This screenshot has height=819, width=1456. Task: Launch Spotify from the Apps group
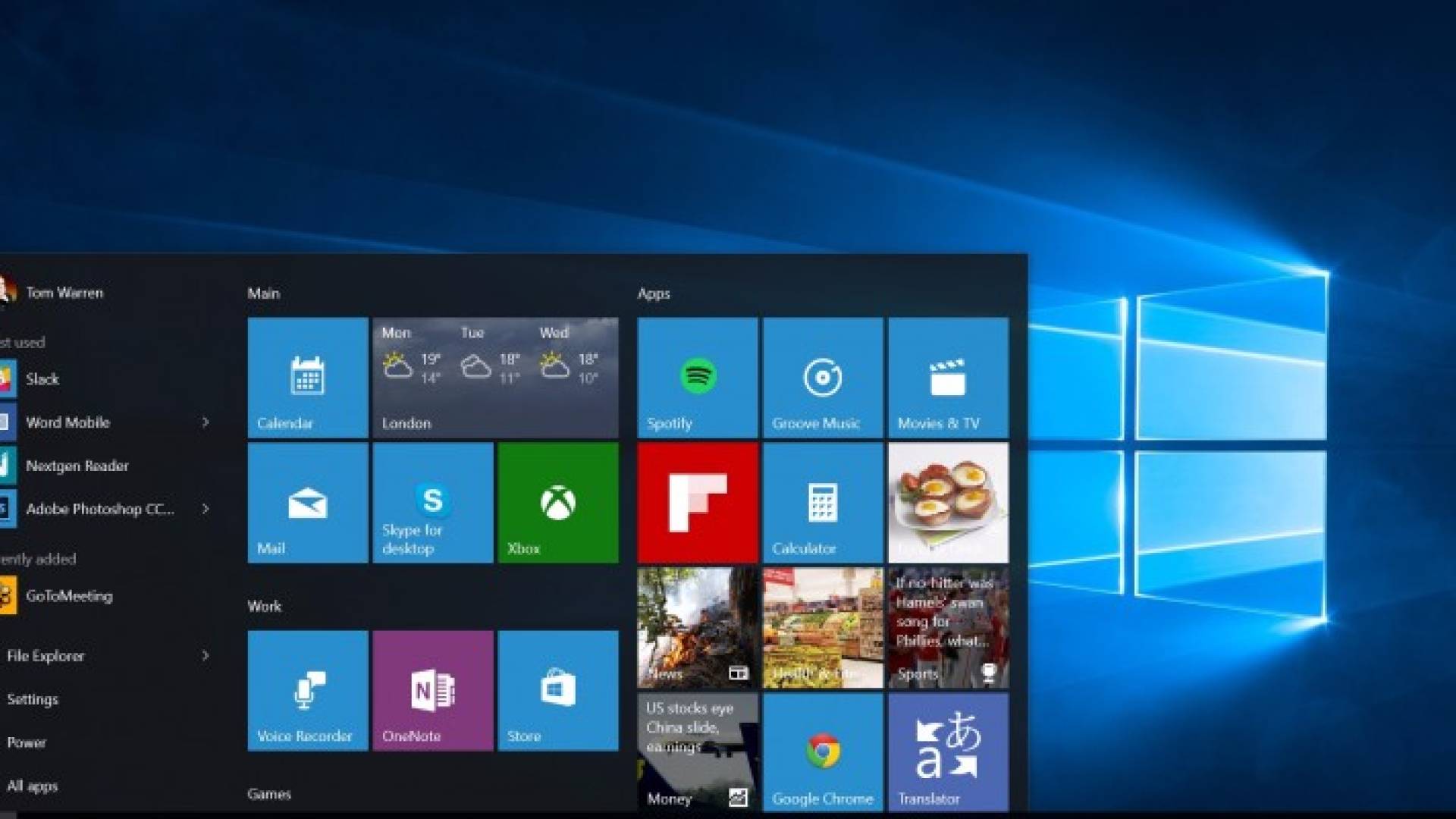[x=698, y=378]
